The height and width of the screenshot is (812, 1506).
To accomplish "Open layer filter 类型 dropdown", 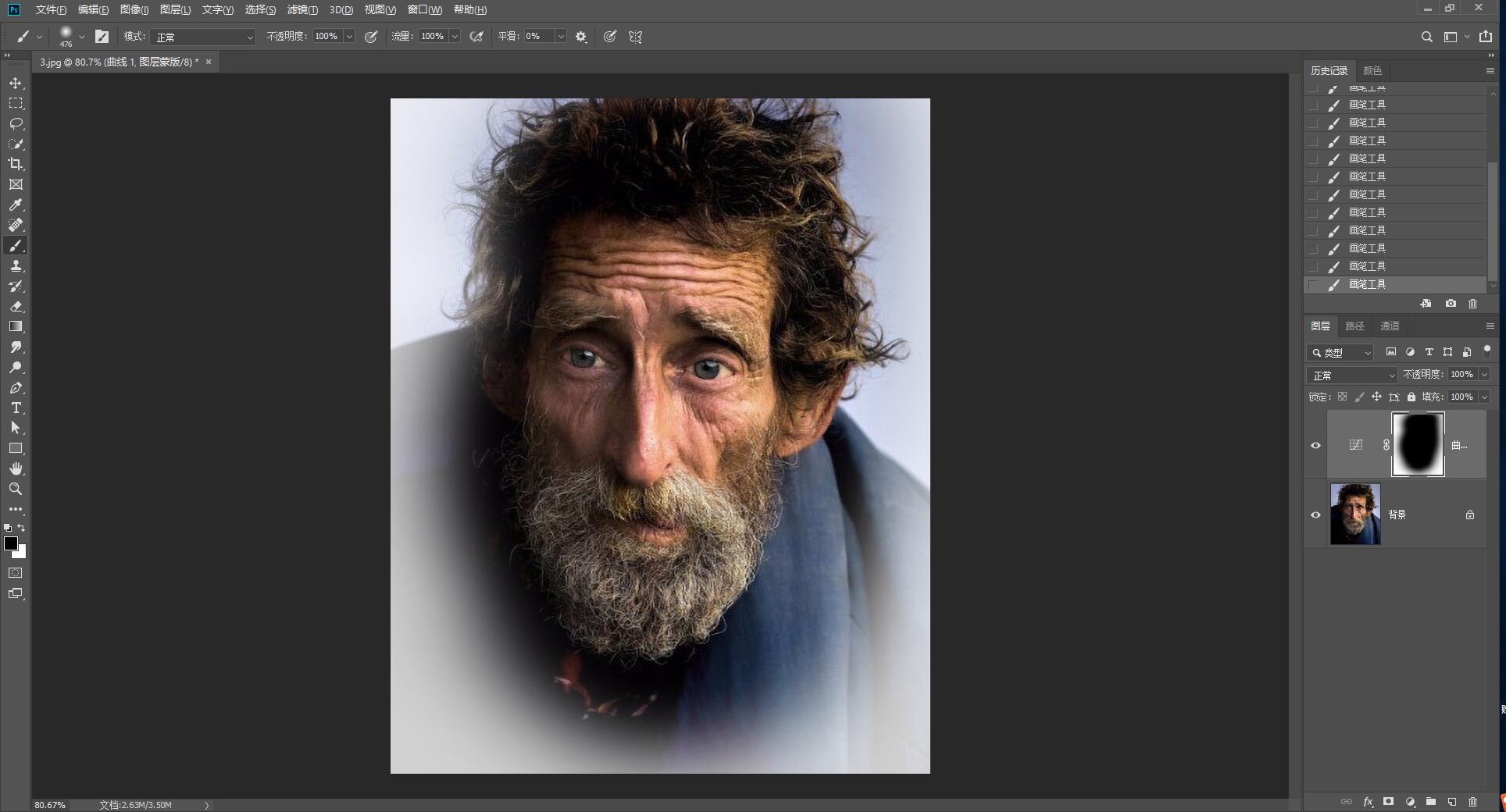I will (x=1340, y=353).
